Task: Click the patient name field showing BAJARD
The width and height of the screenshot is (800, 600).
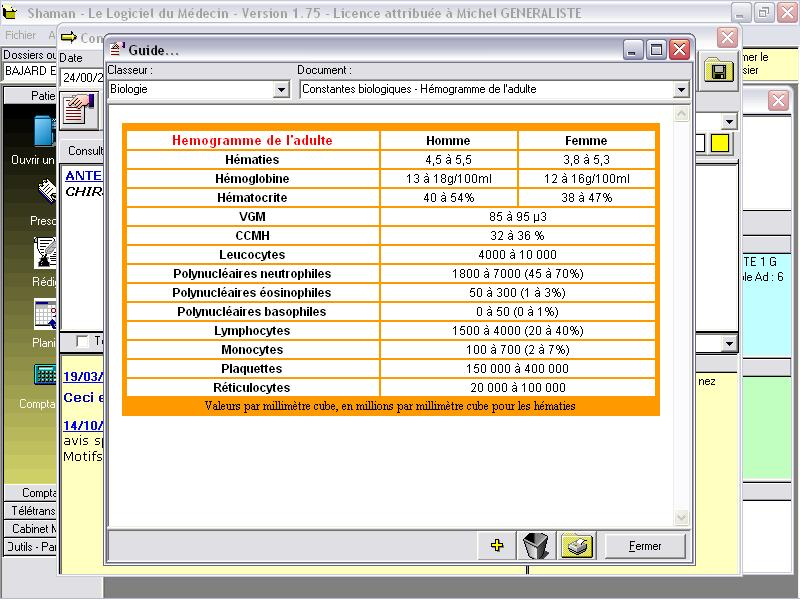Action: 30,71
